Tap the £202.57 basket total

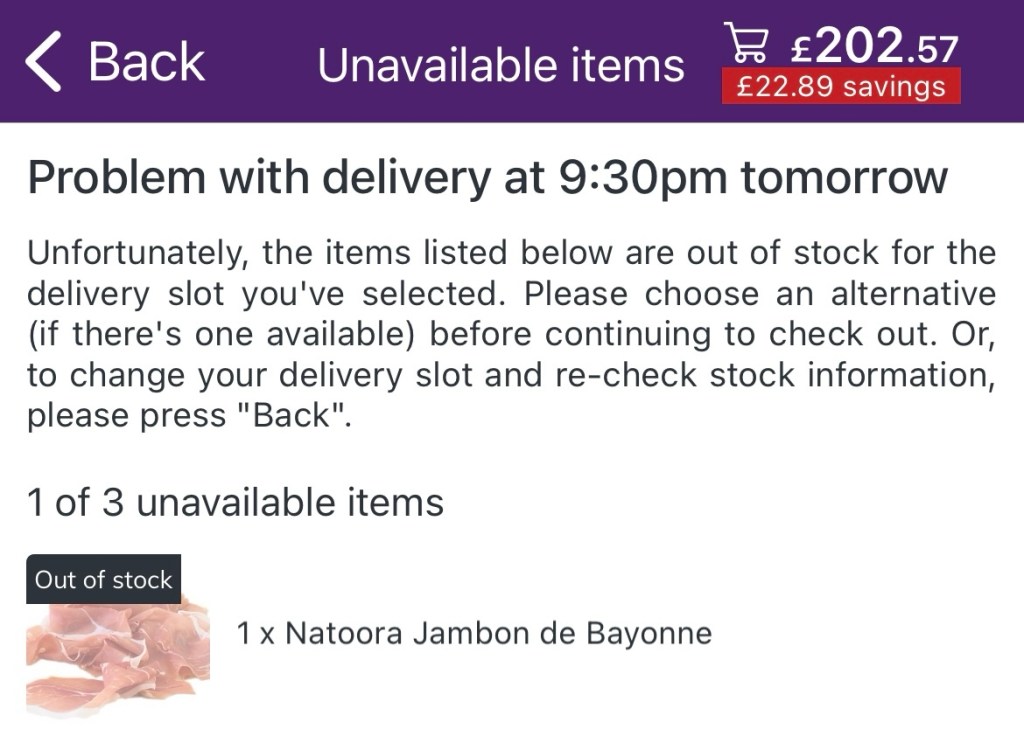point(874,46)
